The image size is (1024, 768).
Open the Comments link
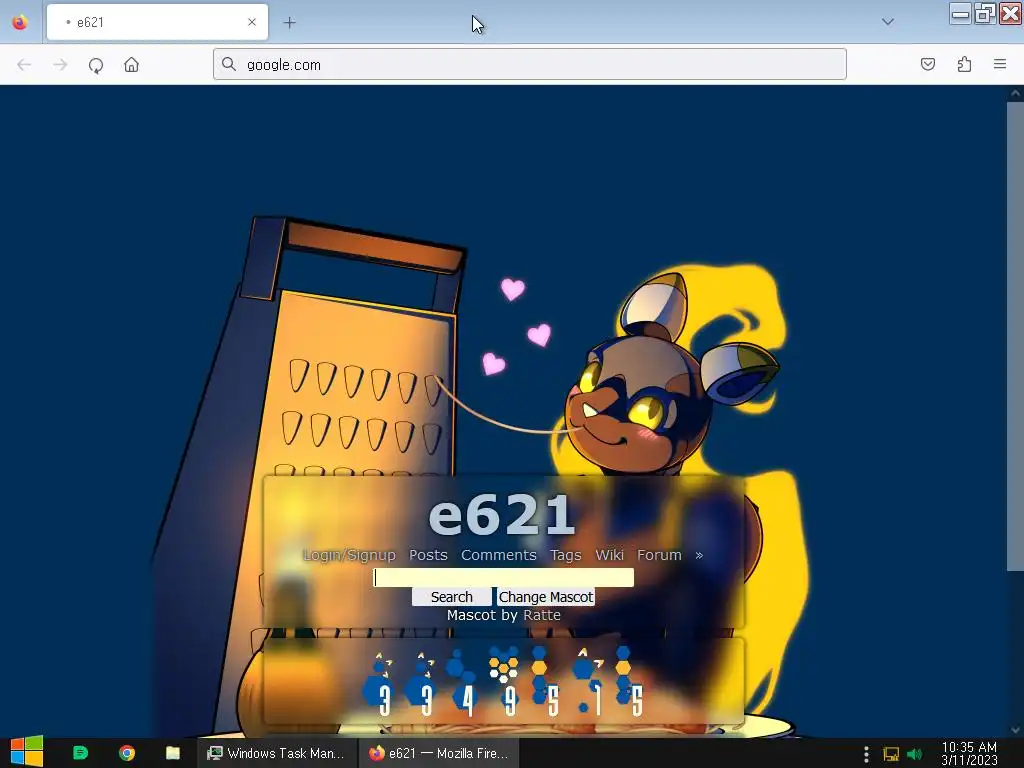(x=499, y=555)
